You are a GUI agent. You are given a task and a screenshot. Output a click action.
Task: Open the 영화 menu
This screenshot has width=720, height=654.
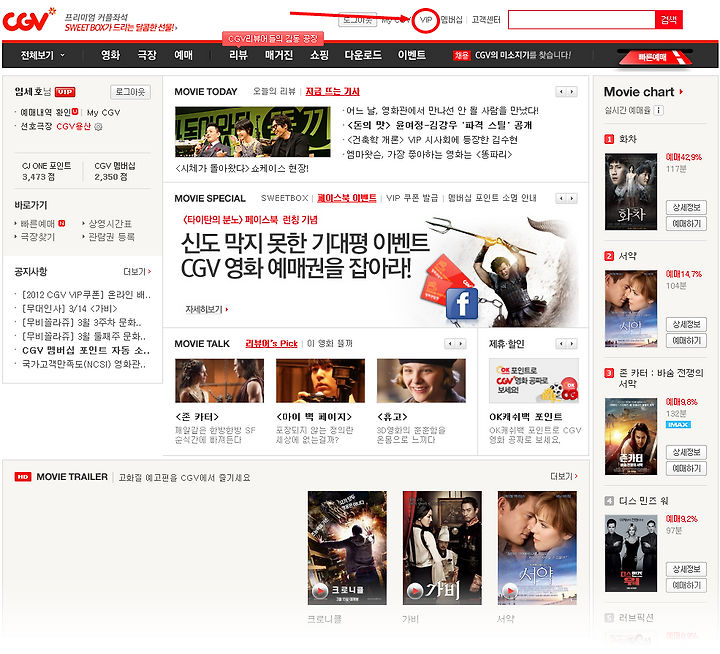pyautogui.click(x=110, y=55)
